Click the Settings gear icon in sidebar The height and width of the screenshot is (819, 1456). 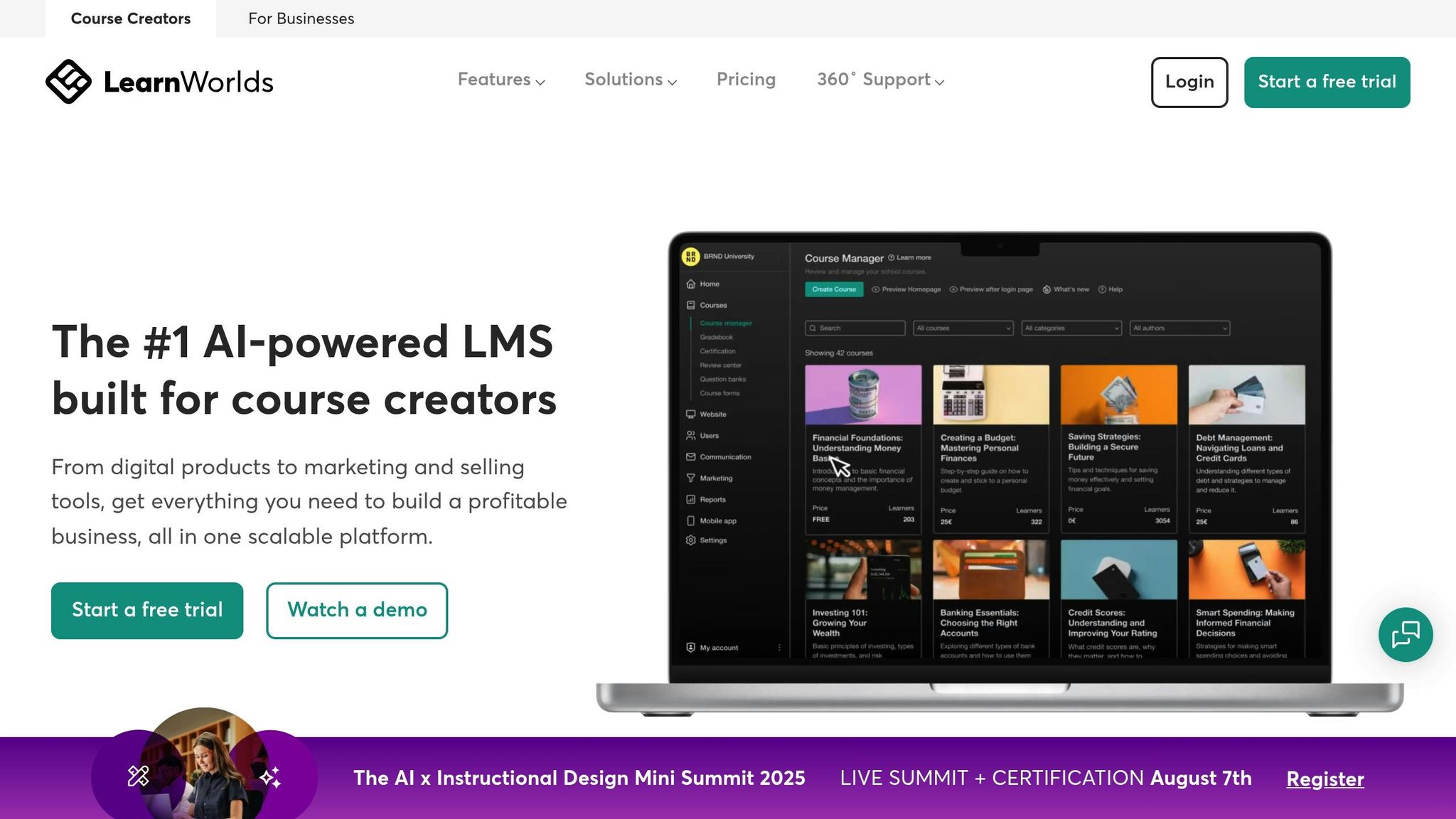click(690, 540)
